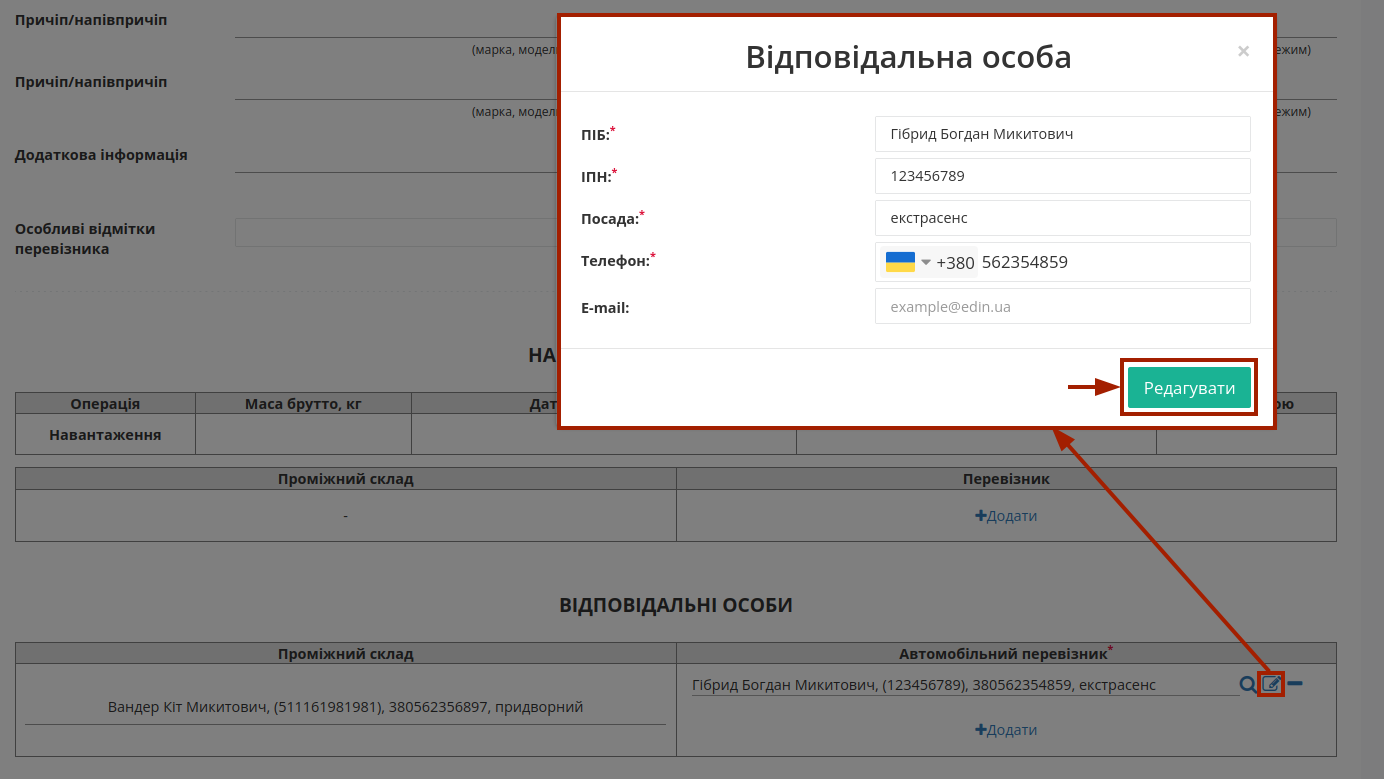1384x779 pixels.
Task: Click the ВІДПОВІДАЛЬНІ ОСОБИ section heading
Action: [676, 605]
